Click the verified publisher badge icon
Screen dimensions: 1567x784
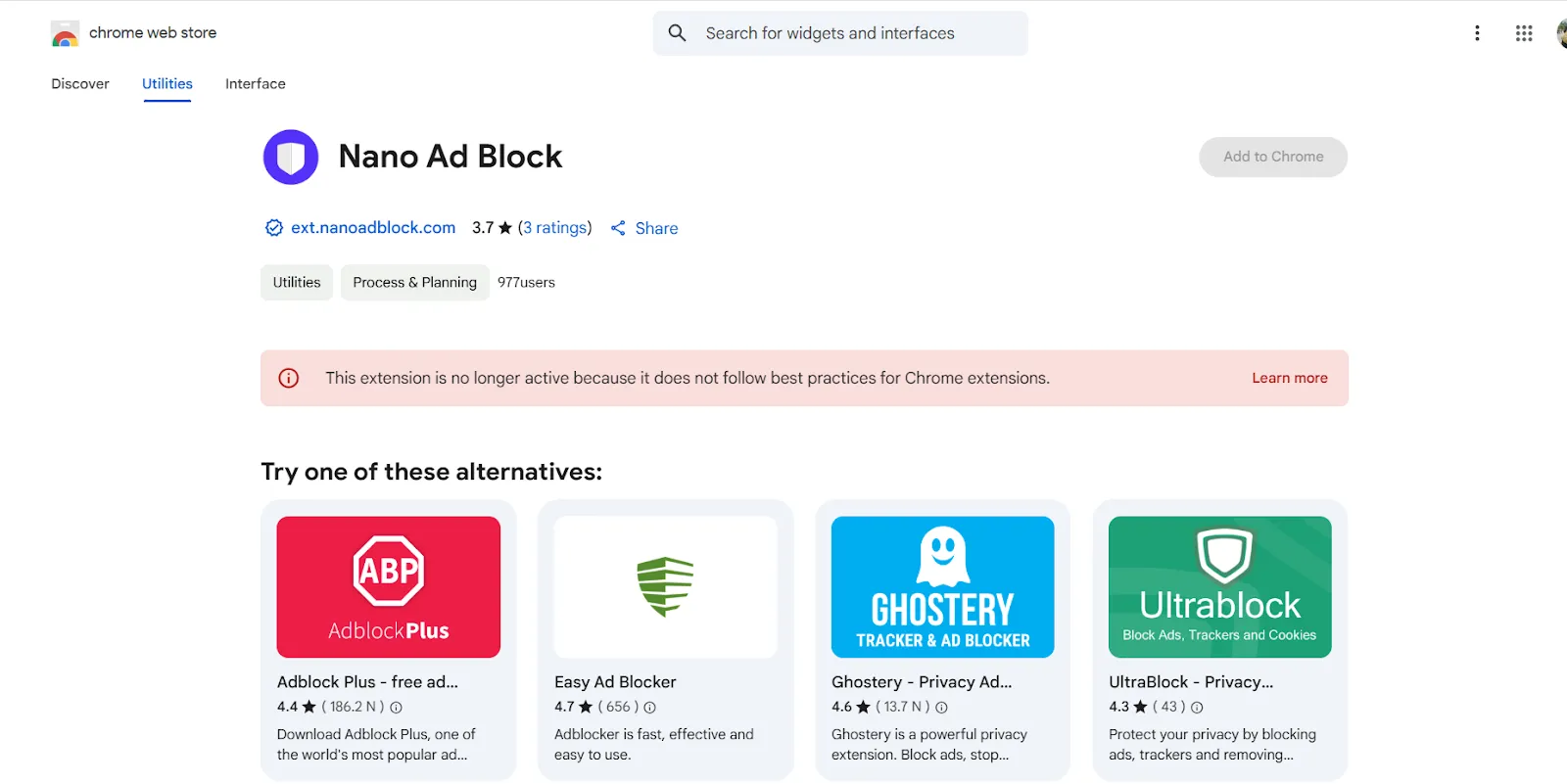point(274,228)
